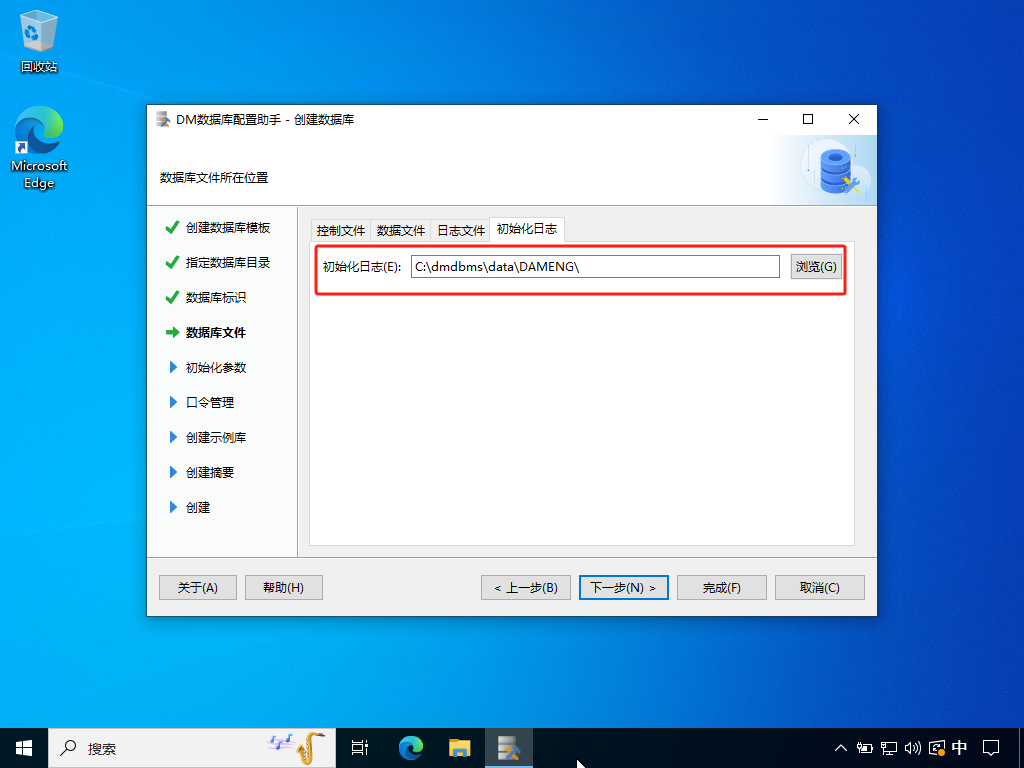Click the battery status tray icon

pyautogui.click(x=865, y=748)
